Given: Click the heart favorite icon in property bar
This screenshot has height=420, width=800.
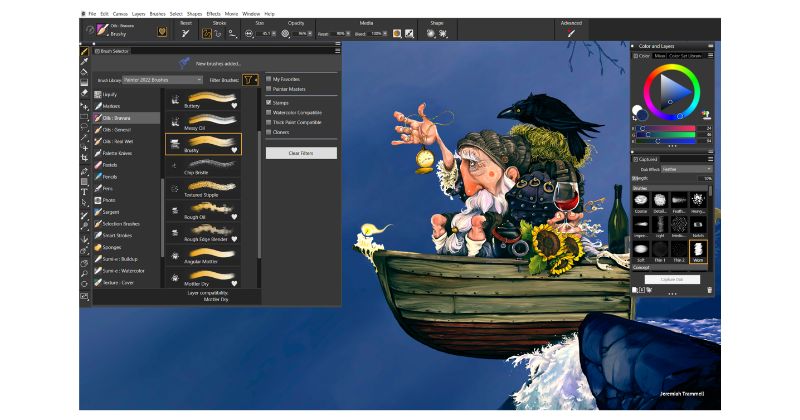Looking at the screenshot, I should pyautogui.click(x=162, y=32).
